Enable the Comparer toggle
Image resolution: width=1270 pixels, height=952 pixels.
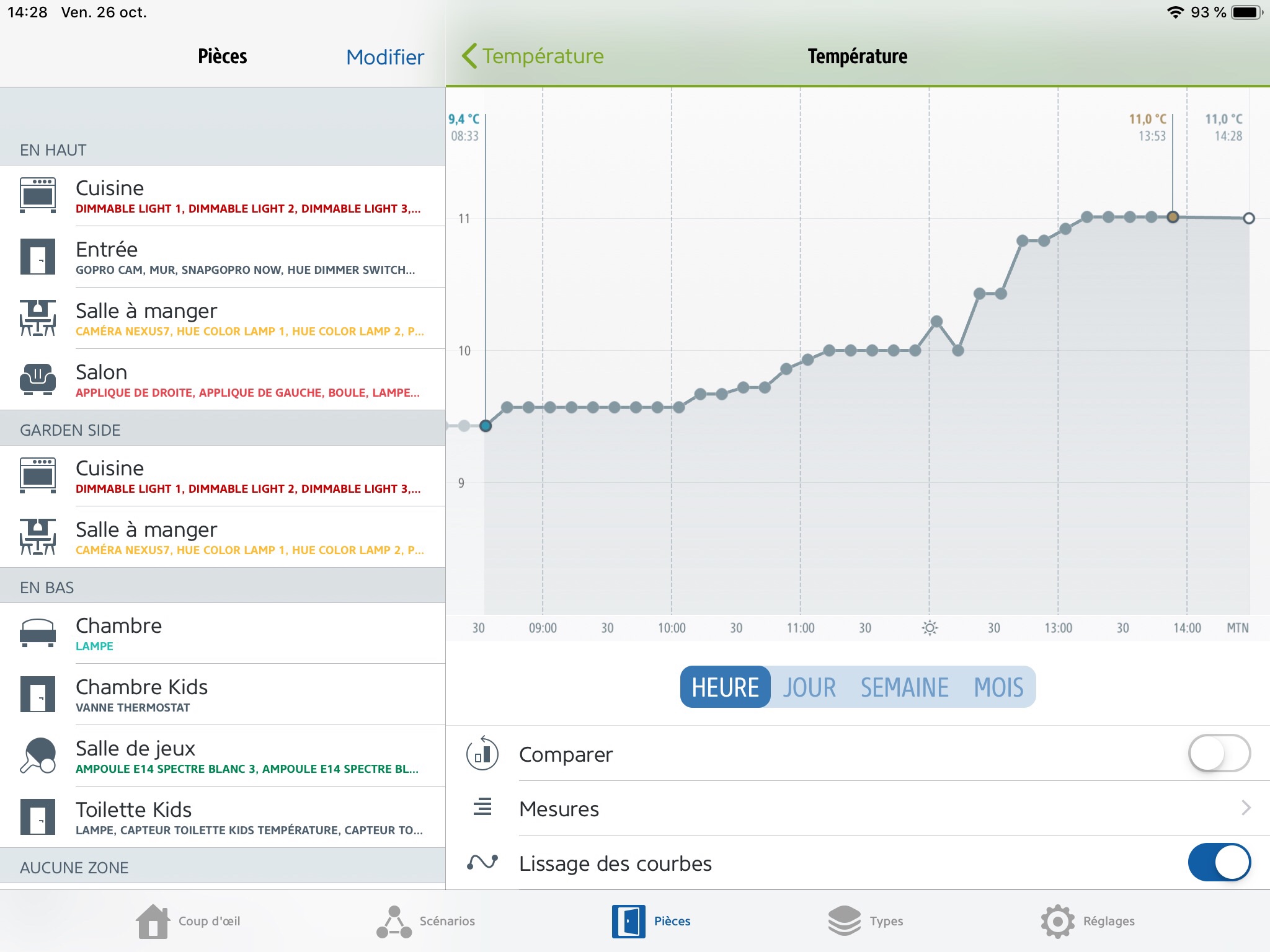(1219, 753)
